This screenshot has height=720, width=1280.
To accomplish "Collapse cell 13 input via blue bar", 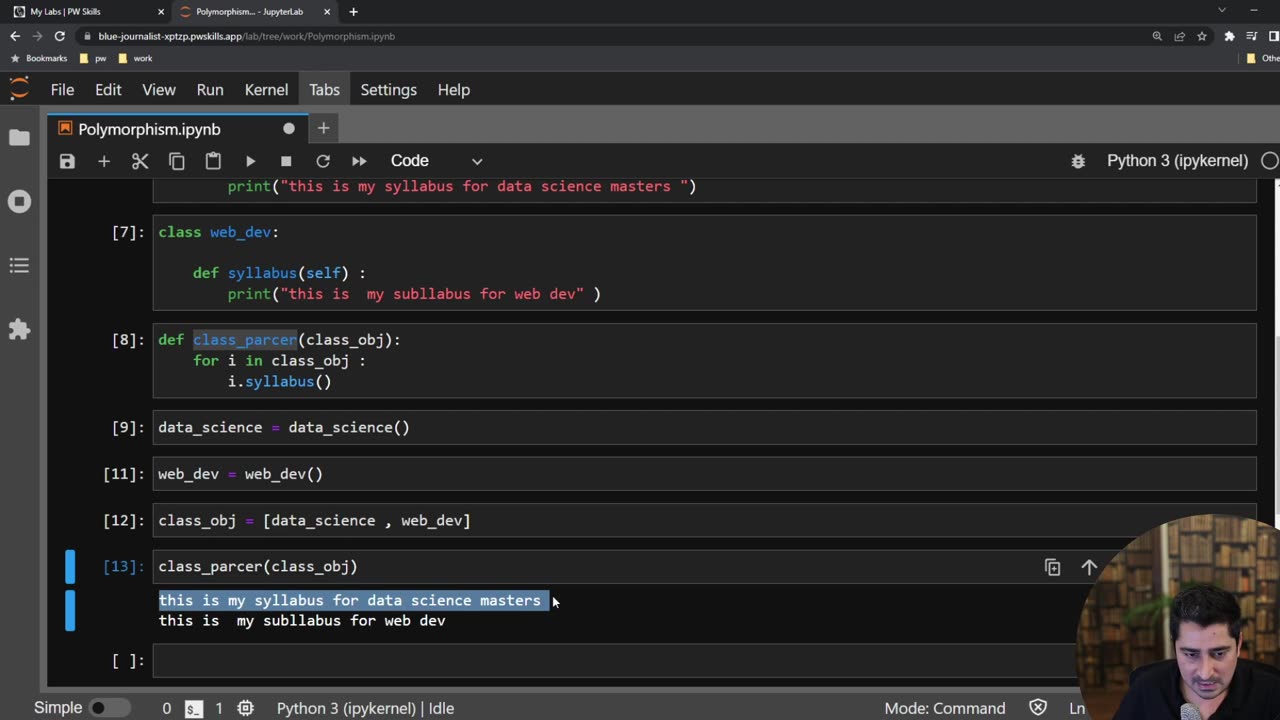I will pyautogui.click(x=70, y=567).
